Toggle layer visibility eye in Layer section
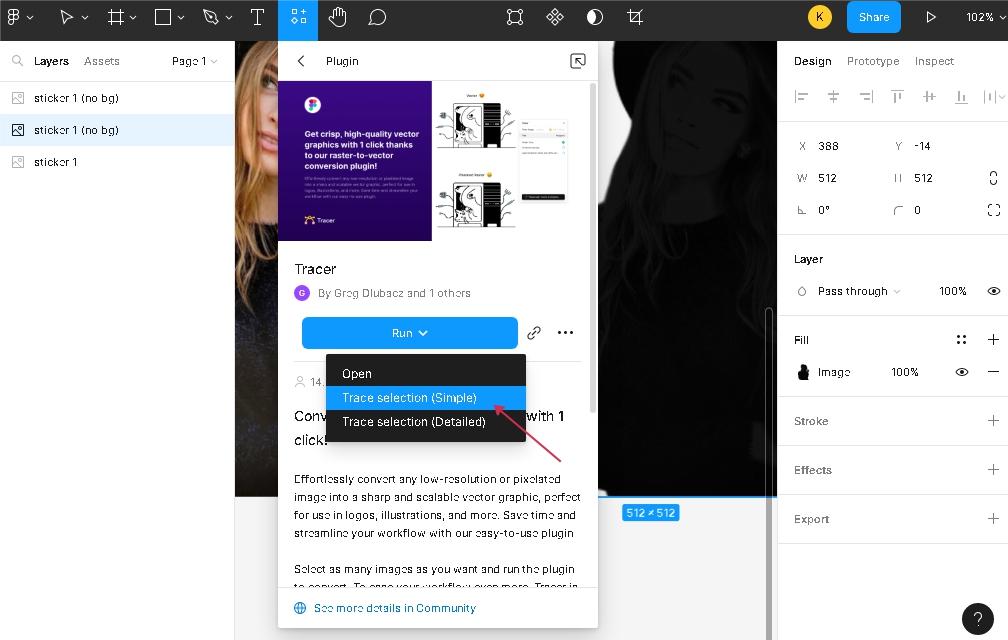The image size is (1008, 640). pyautogui.click(x=993, y=291)
